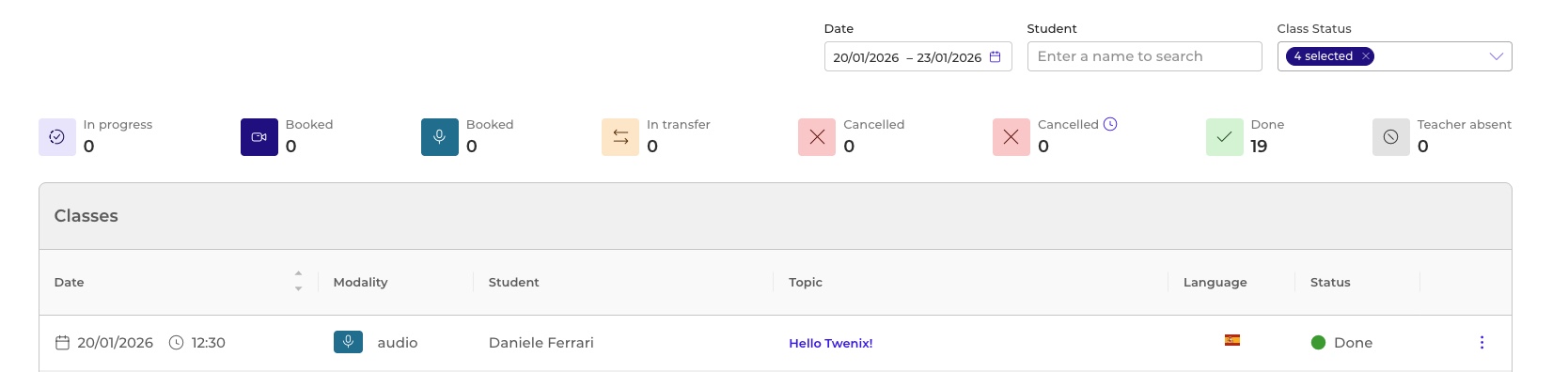Click the clock icon beside Cancelled
The width and height of the screenshot is (1568, 372).
(1110, 124)
